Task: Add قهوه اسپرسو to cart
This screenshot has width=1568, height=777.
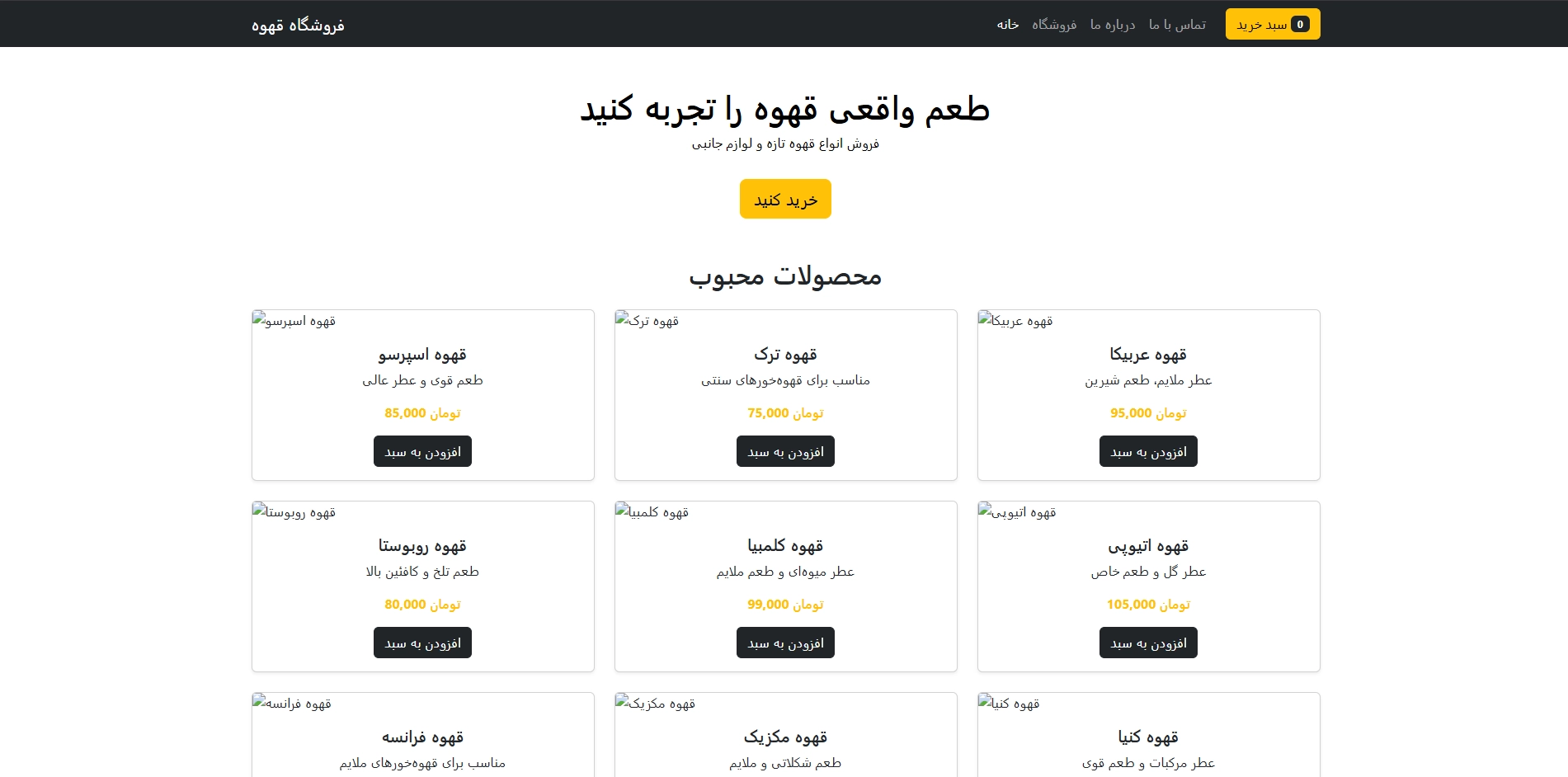Action: (x=422, y=451)
